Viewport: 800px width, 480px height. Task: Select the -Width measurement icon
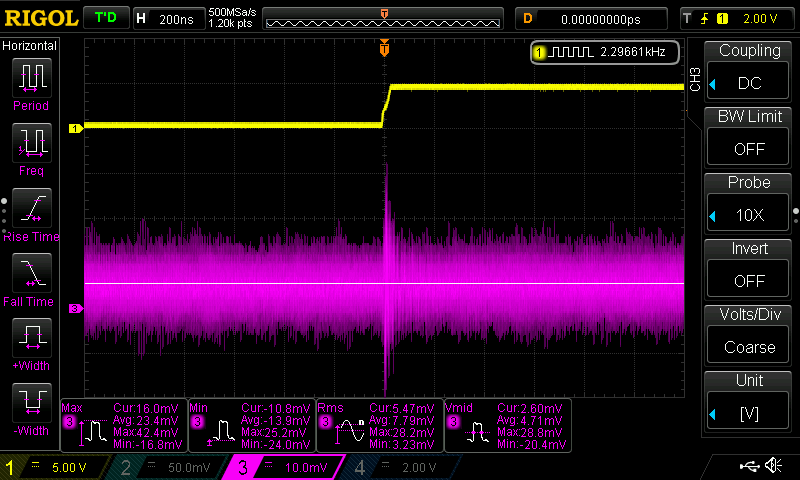tap(33, 403)
